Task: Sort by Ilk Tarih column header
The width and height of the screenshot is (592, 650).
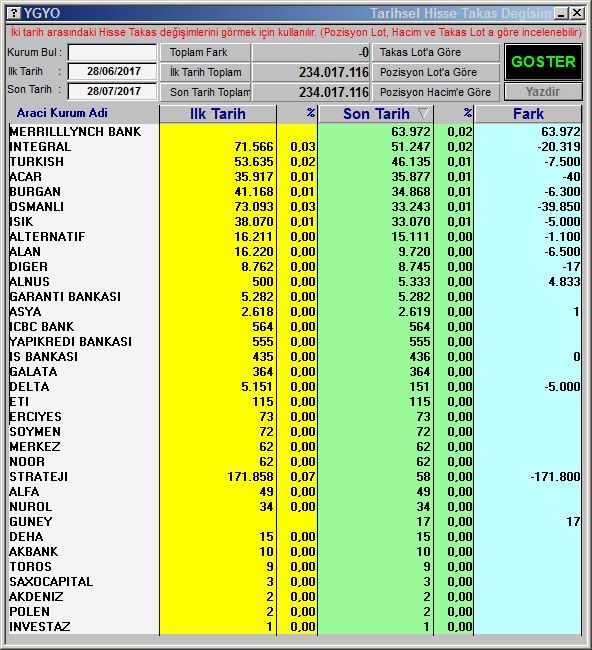Action: [x=218, y=114]
